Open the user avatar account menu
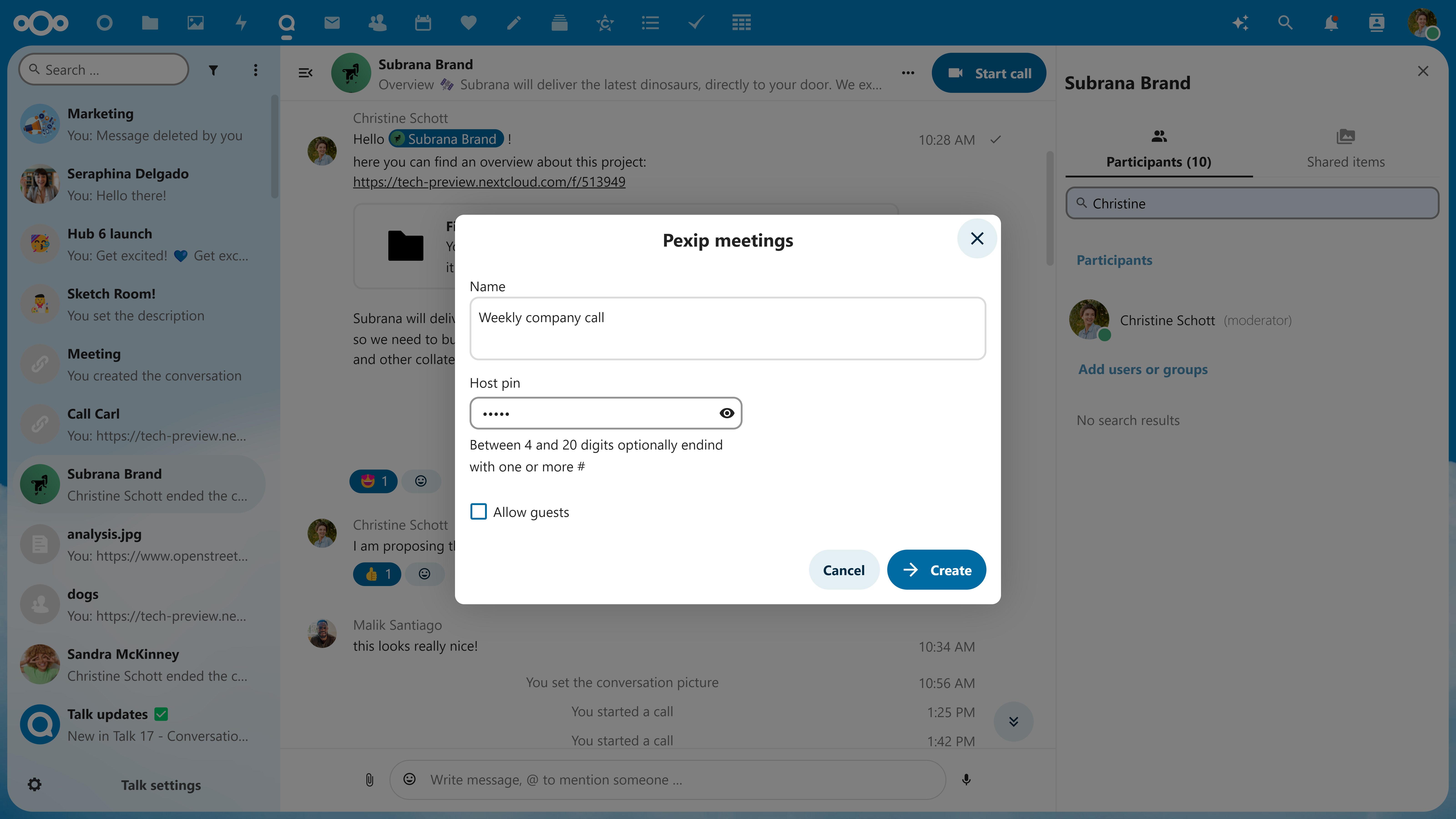 tap(1422, 23)
